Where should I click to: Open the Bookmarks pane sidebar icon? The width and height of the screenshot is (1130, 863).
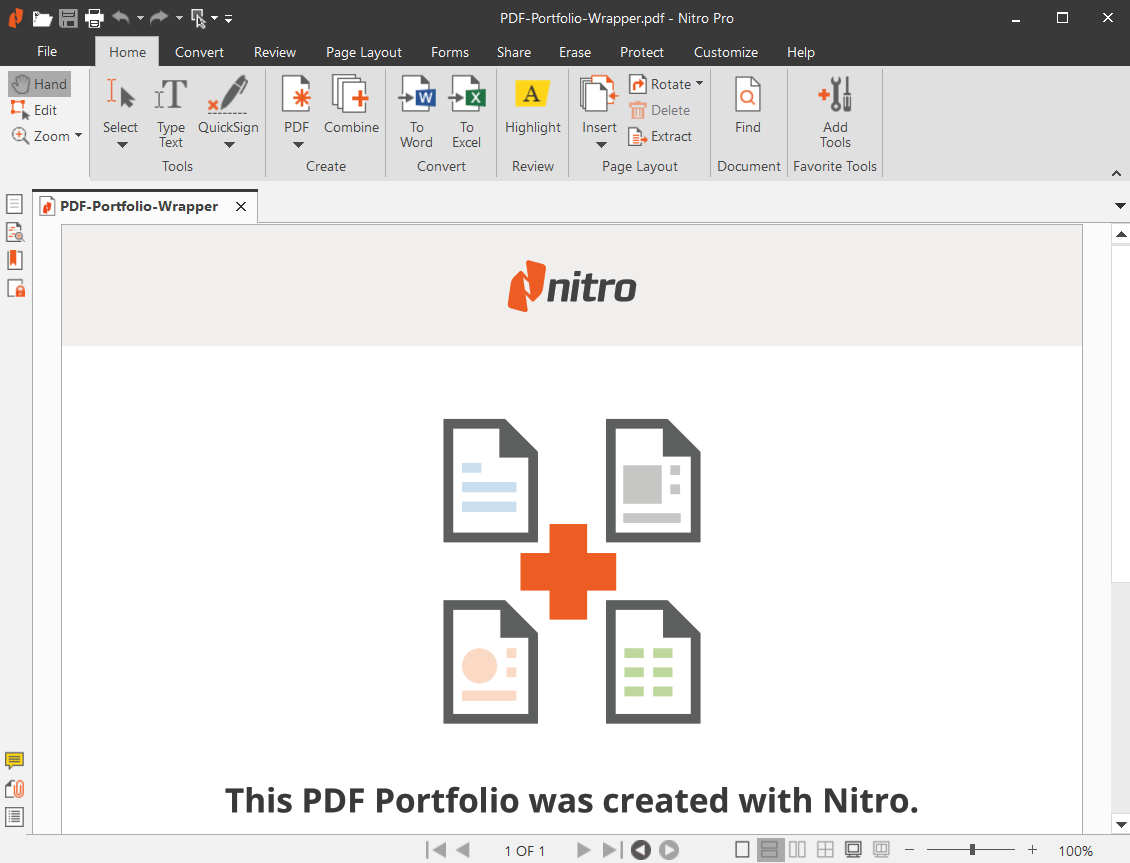click(x=14, y=260)
